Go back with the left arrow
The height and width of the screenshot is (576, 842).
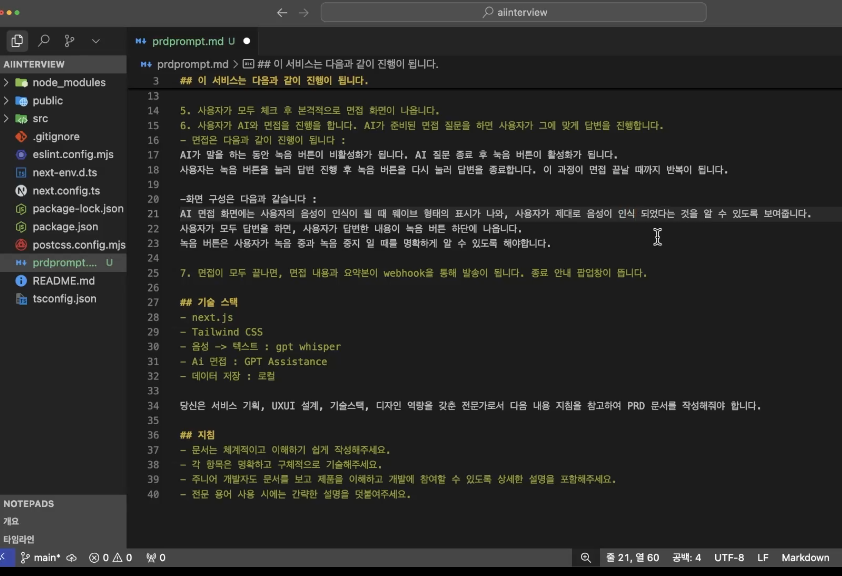click(x=282, y=12)
